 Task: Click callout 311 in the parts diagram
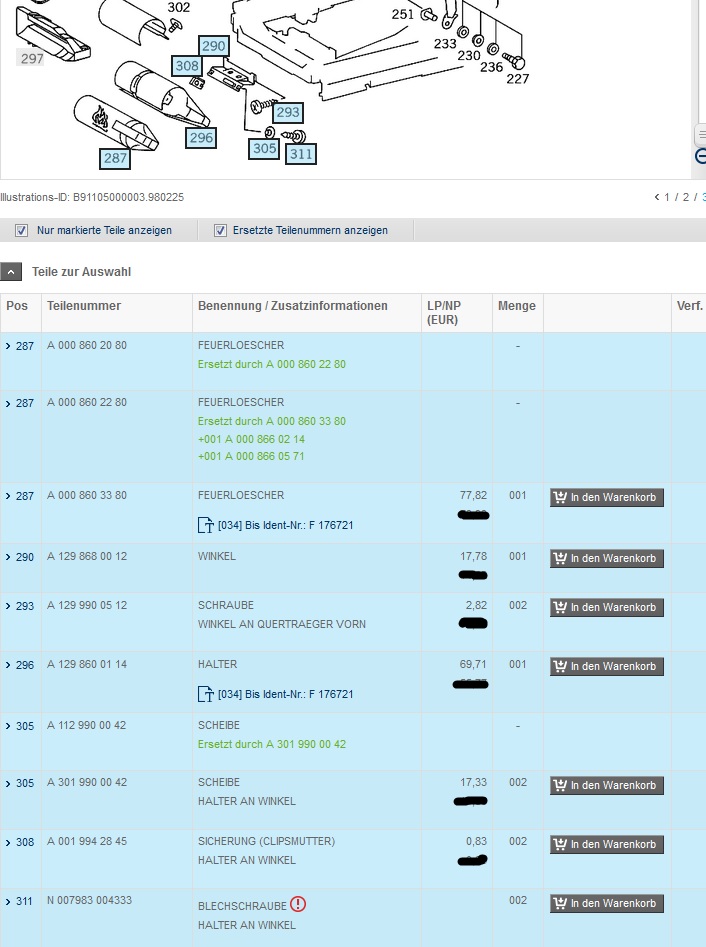(301, 154)
